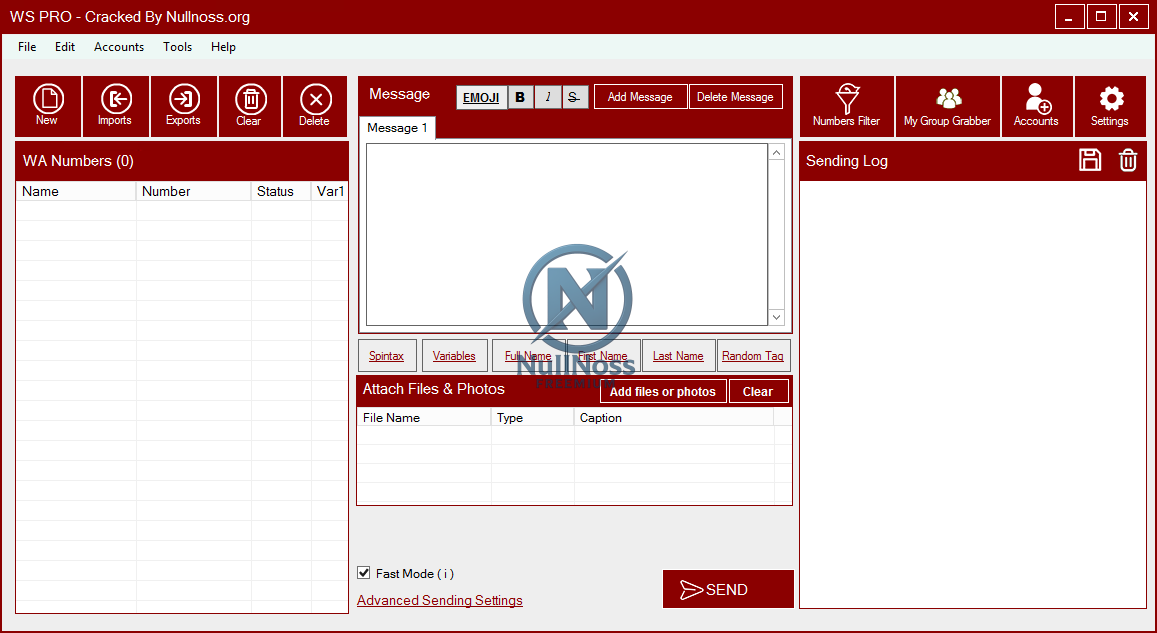Clear the WA Numbers list

(249, 105)
